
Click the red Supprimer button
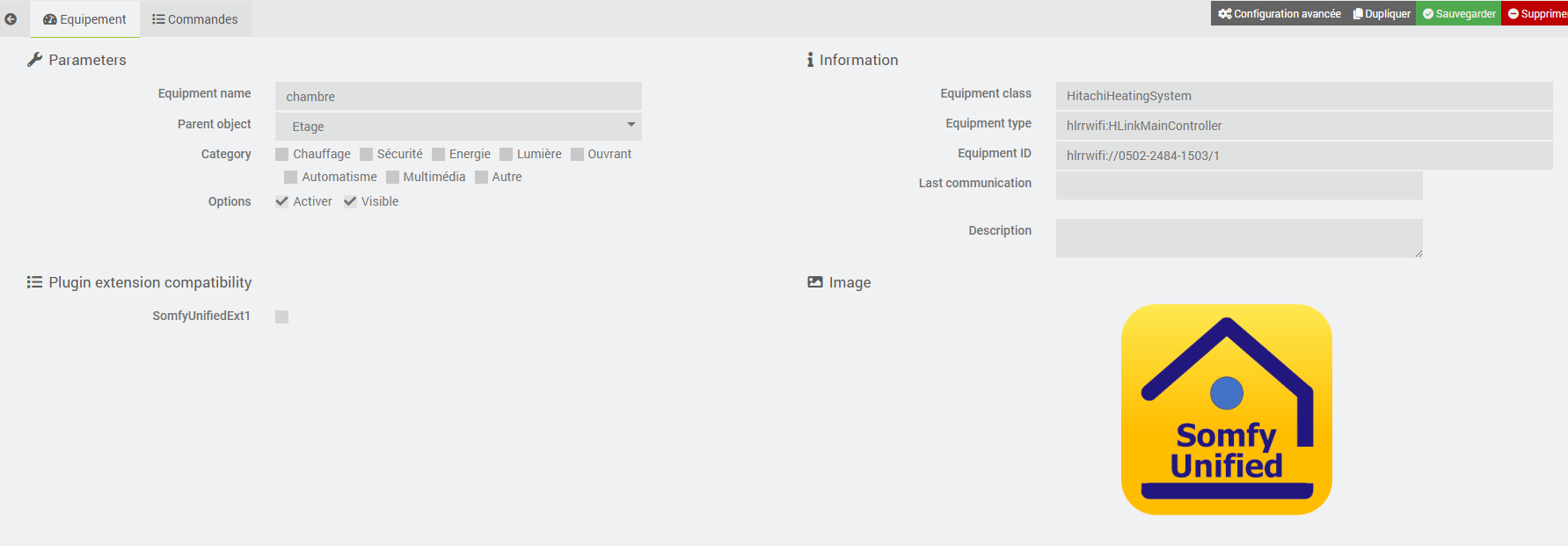point(1535,13)
